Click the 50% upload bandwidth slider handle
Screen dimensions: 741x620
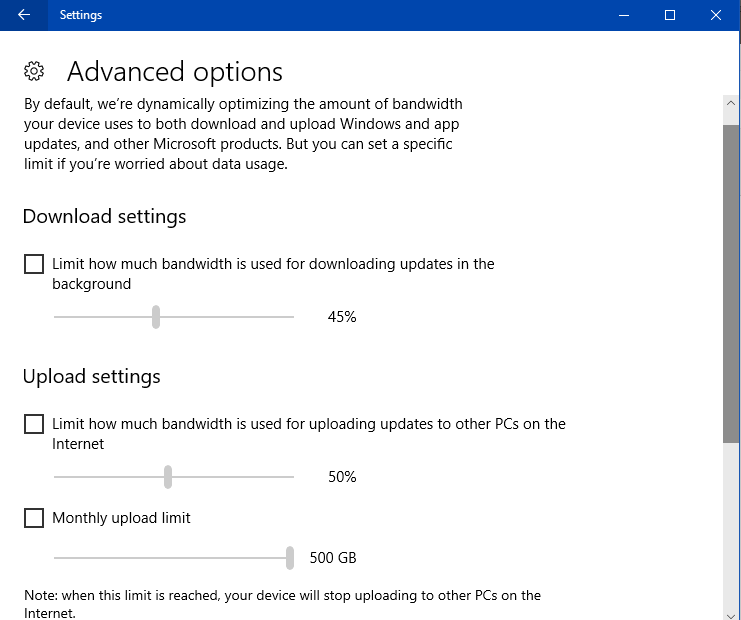[168, 477]
